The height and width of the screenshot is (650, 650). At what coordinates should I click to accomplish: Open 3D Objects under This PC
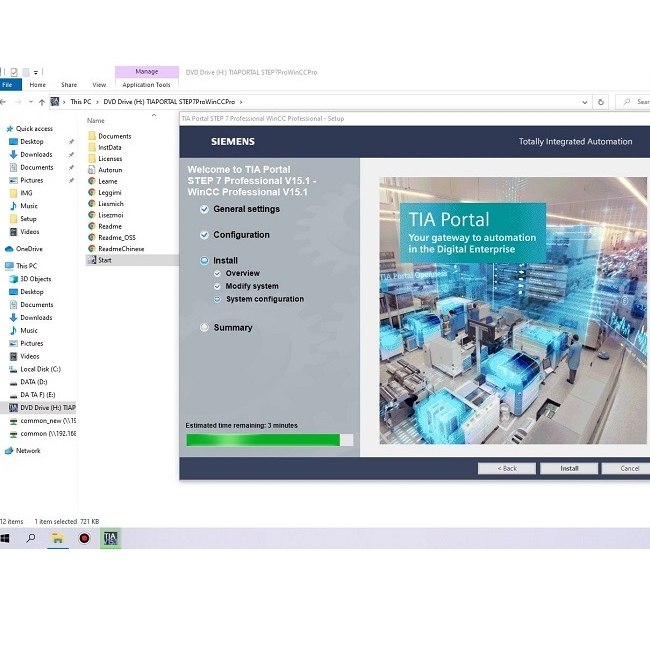(30, 279)
